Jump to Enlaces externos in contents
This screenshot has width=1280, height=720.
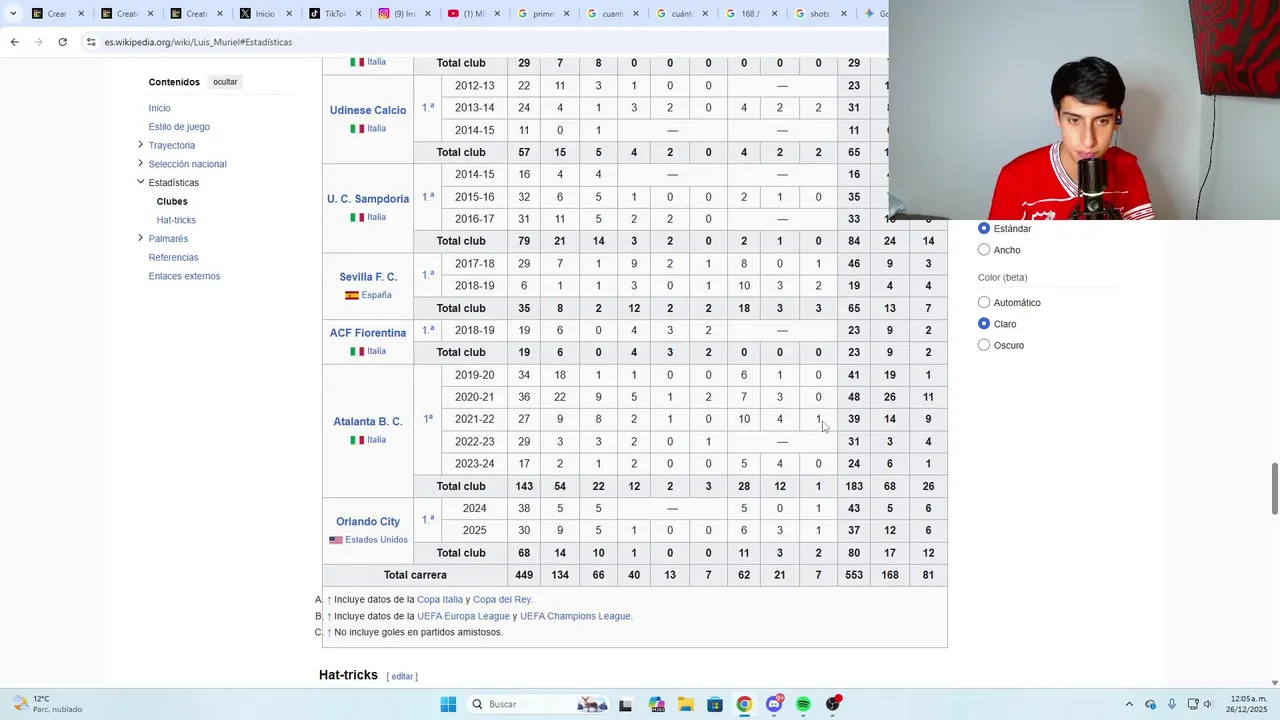point(184,276)
